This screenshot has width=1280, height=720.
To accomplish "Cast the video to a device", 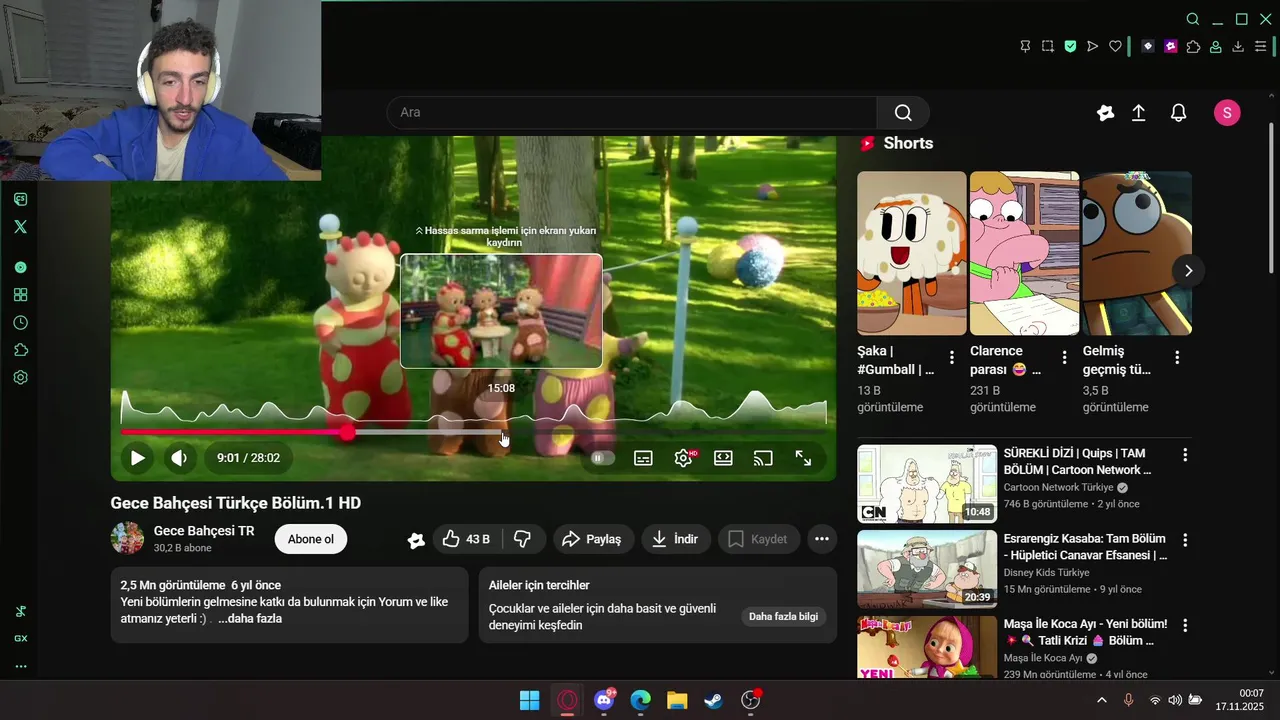I will click(x=763, y=458).
